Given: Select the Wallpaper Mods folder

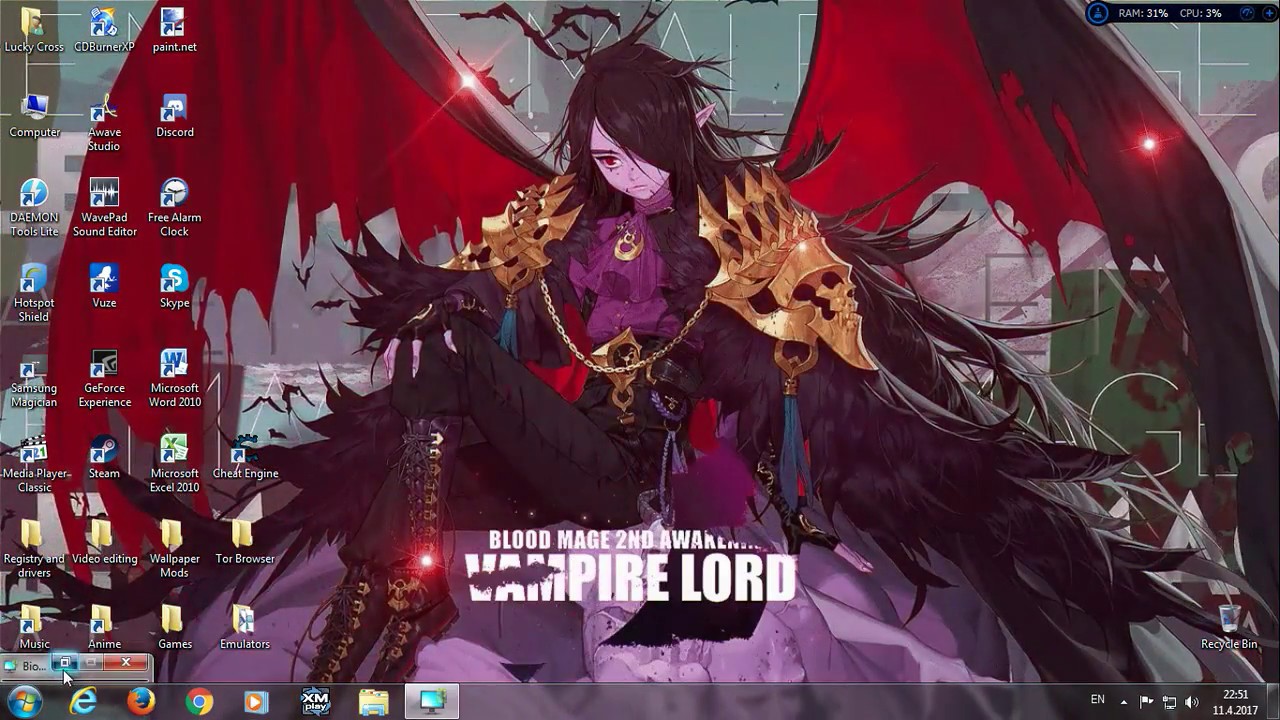Looking at the screenshot, I should coord(174,549).
